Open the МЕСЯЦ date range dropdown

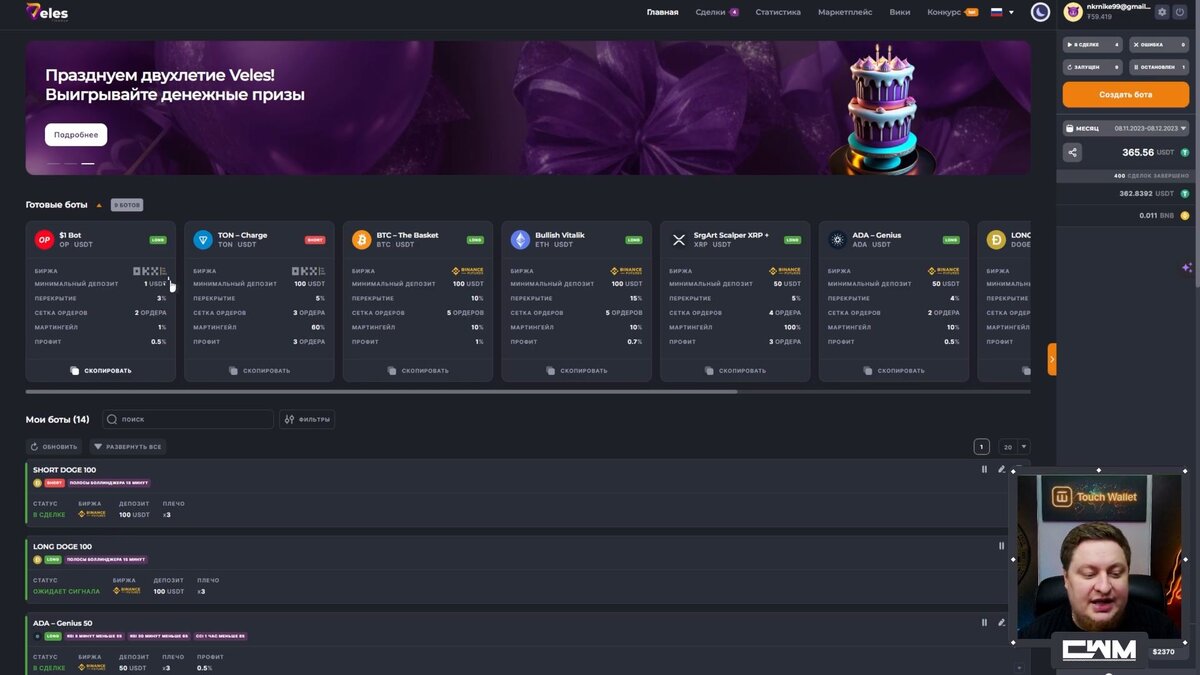(1127, 128)
